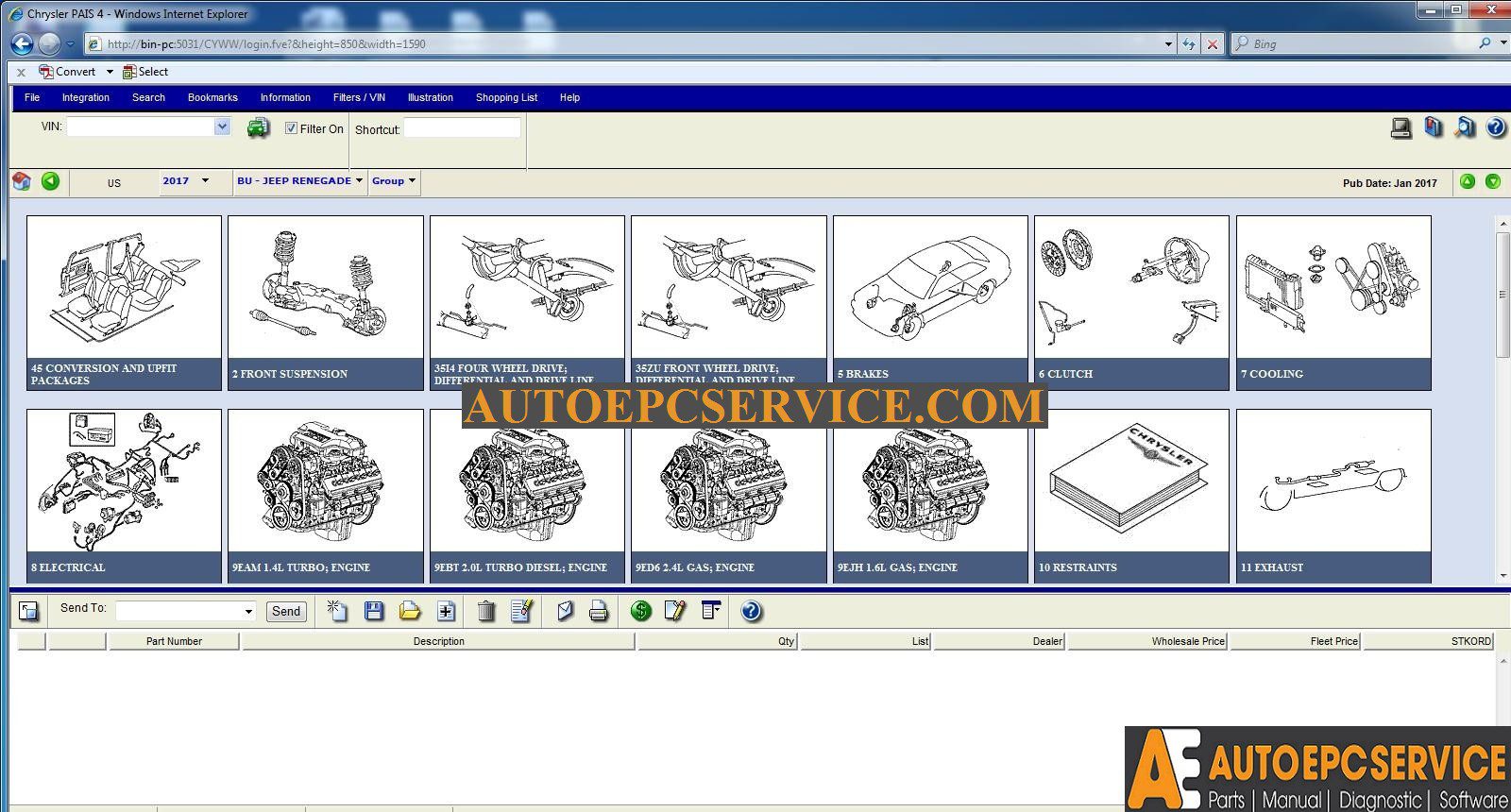Image resolution: width=1511 pixels, height=812 pixels.
Task: Click the green down arrow near Pub Date
Action: [x=1493, y=181]
